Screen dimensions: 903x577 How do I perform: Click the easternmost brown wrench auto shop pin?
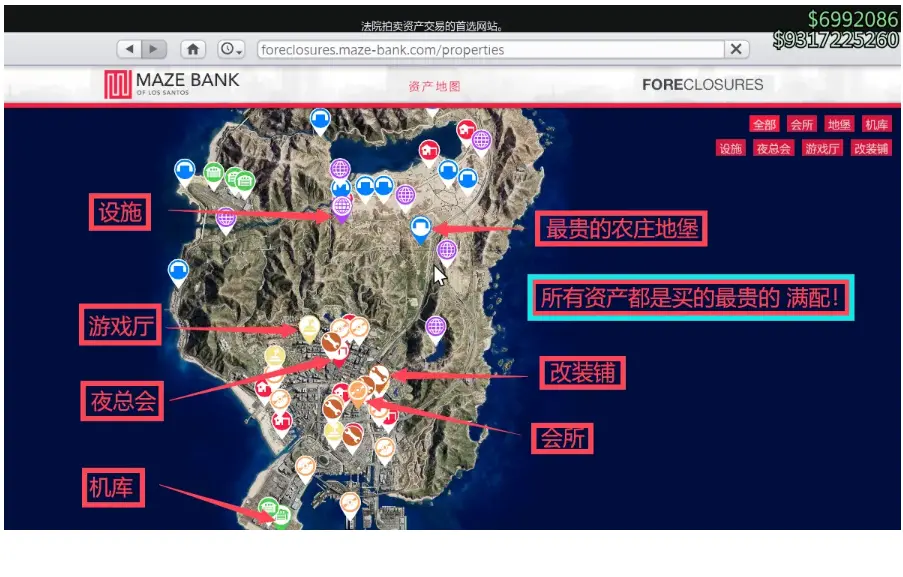click(379, 377)
